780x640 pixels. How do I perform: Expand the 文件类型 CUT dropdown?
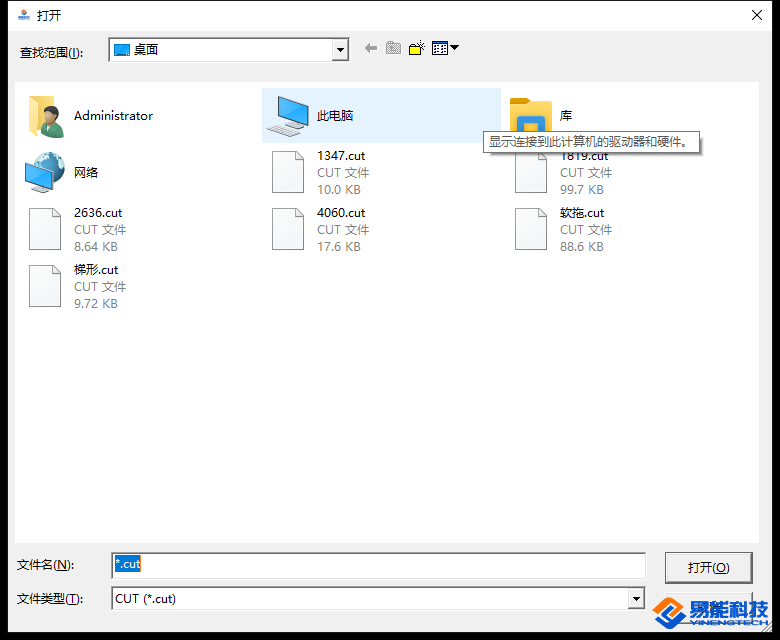(x=636, y=598)
